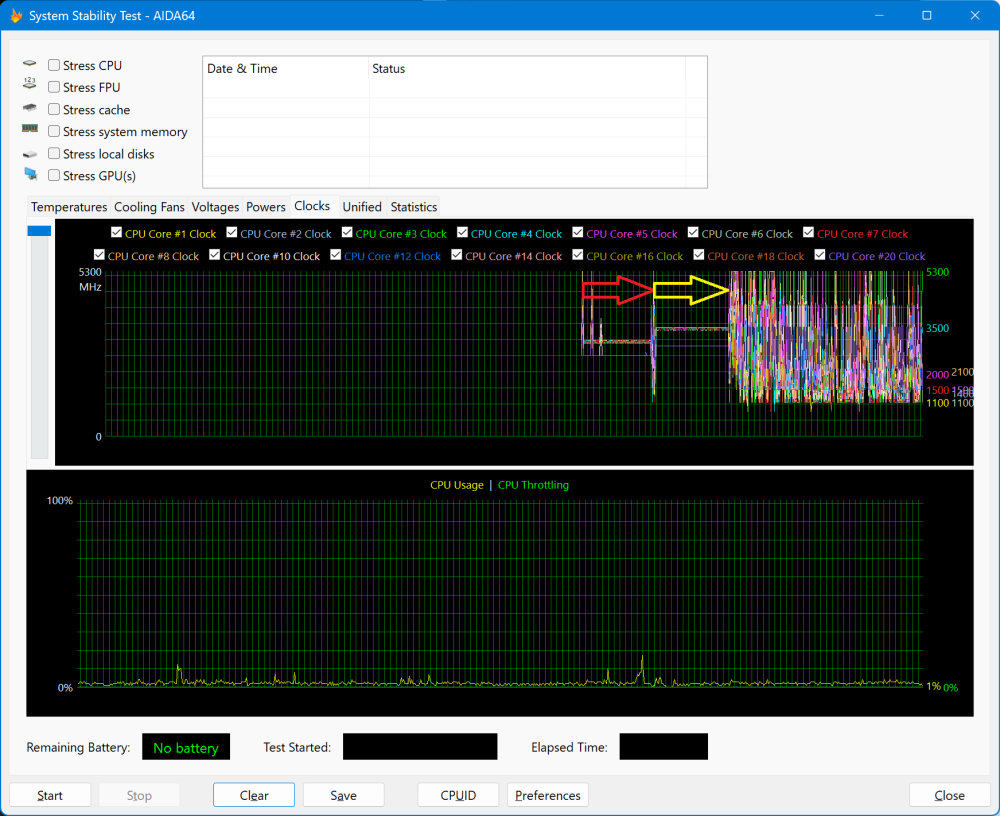Viewport: 1000px width, 816px height.
Task: Click the Elapsed Time field
Action: (664, 746)
